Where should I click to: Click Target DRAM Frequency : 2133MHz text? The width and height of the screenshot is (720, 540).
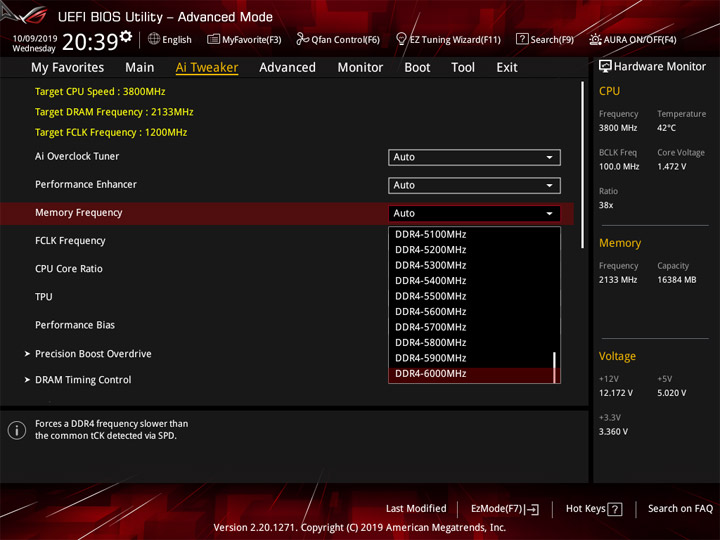(x=114, y=112)
